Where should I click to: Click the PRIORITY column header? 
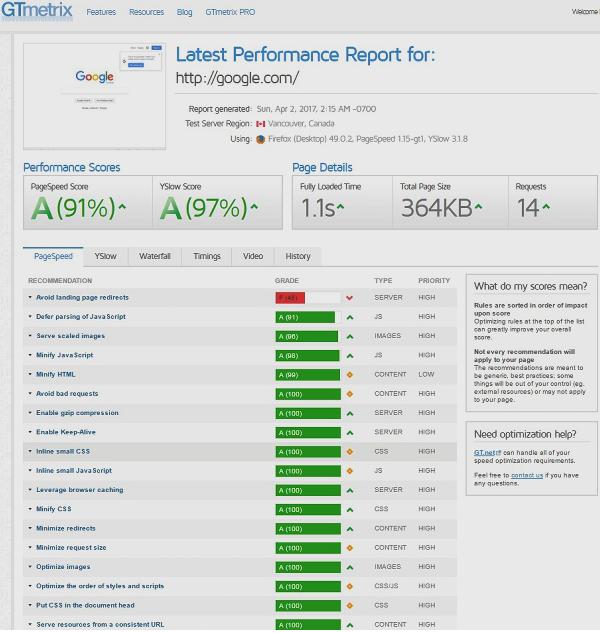[x=434, y=281]
